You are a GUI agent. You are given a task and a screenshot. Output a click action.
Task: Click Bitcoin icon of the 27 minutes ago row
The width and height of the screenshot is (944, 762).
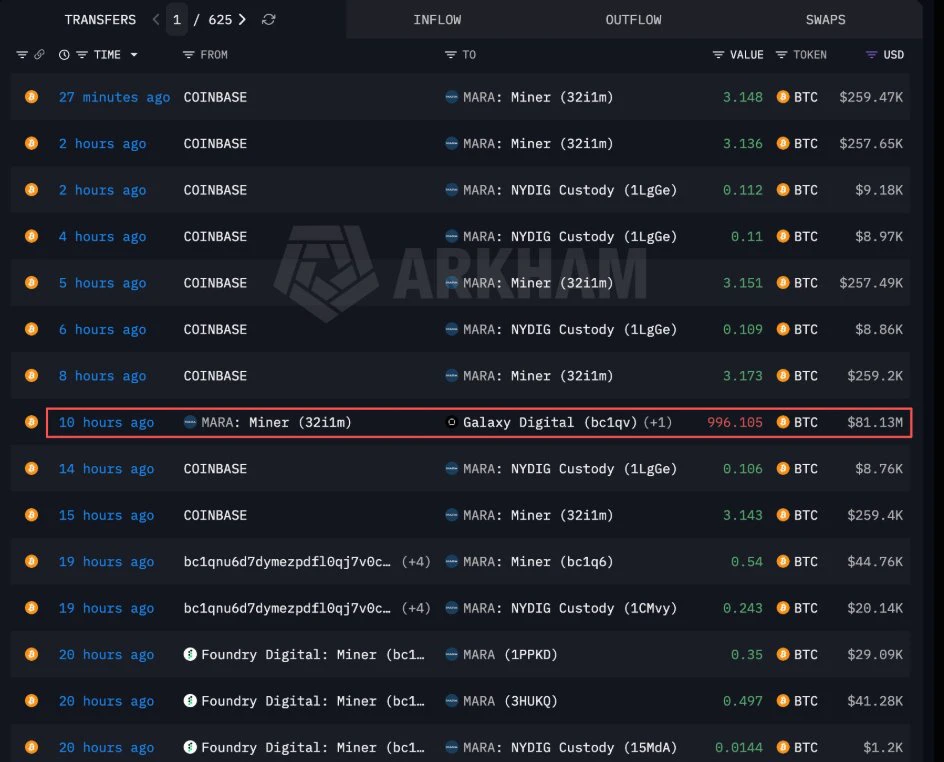[x=31, y=97]
